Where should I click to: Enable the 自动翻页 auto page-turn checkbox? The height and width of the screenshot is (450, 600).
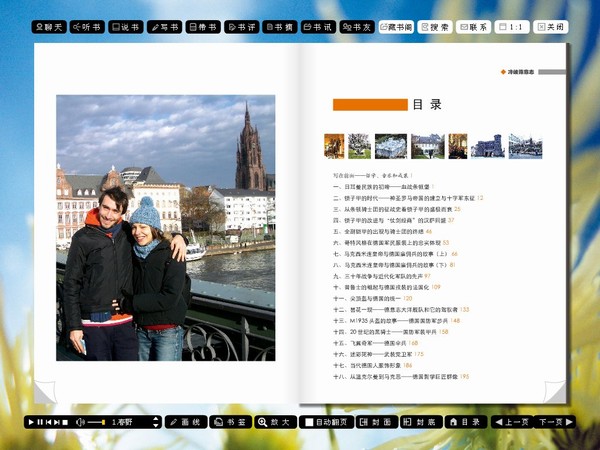[x=309, y=422]
